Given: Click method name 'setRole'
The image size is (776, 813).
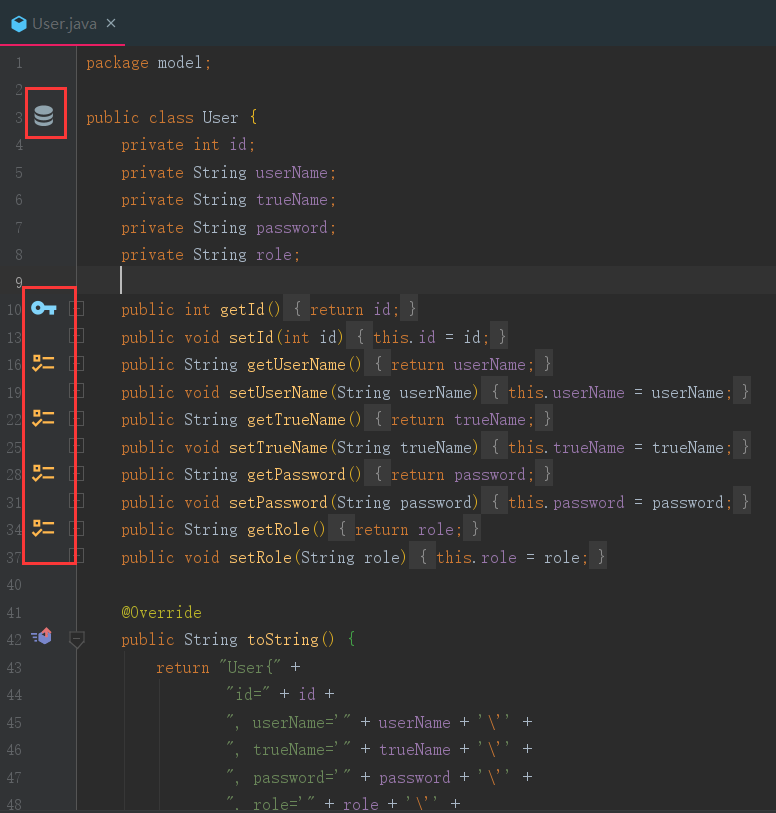Looking at the screenshot, I should click(260, 557).
